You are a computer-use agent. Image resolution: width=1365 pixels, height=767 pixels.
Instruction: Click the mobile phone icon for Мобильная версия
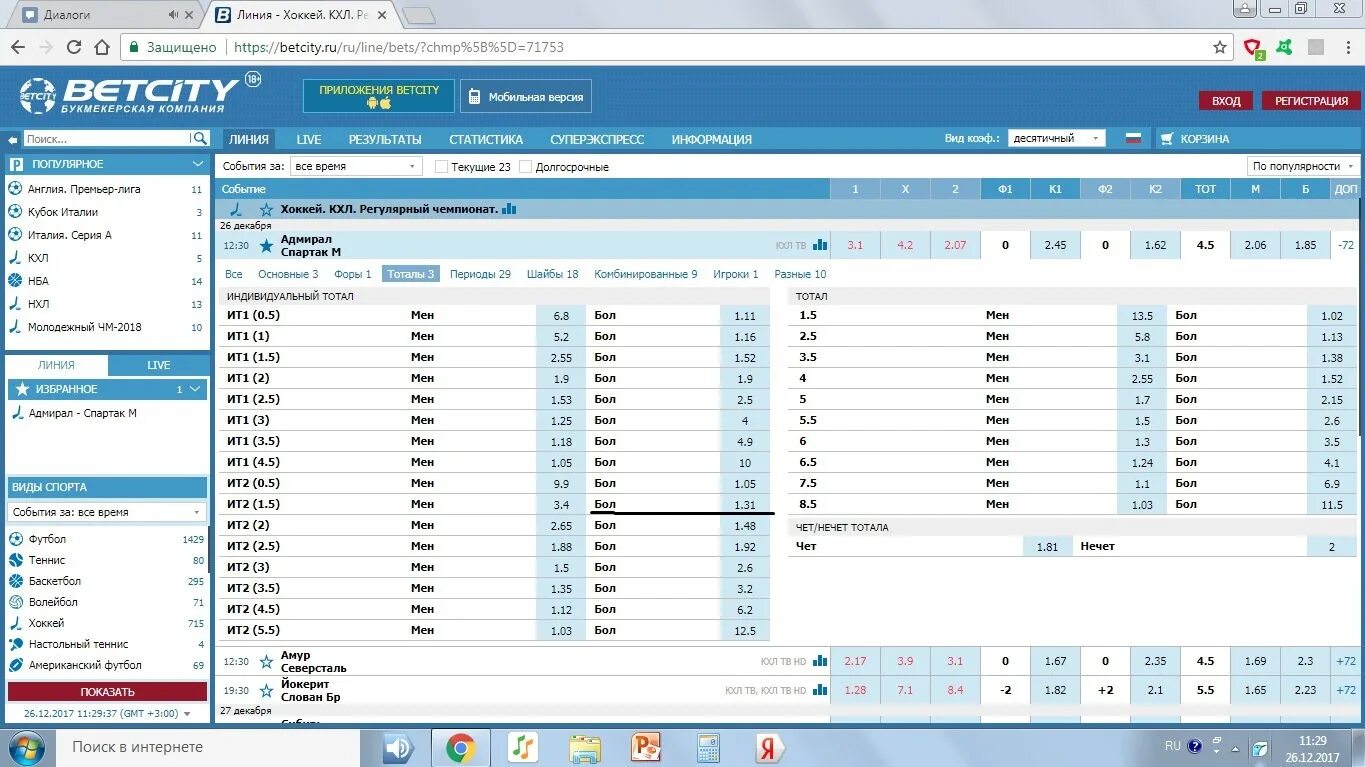tap(476, 97)
